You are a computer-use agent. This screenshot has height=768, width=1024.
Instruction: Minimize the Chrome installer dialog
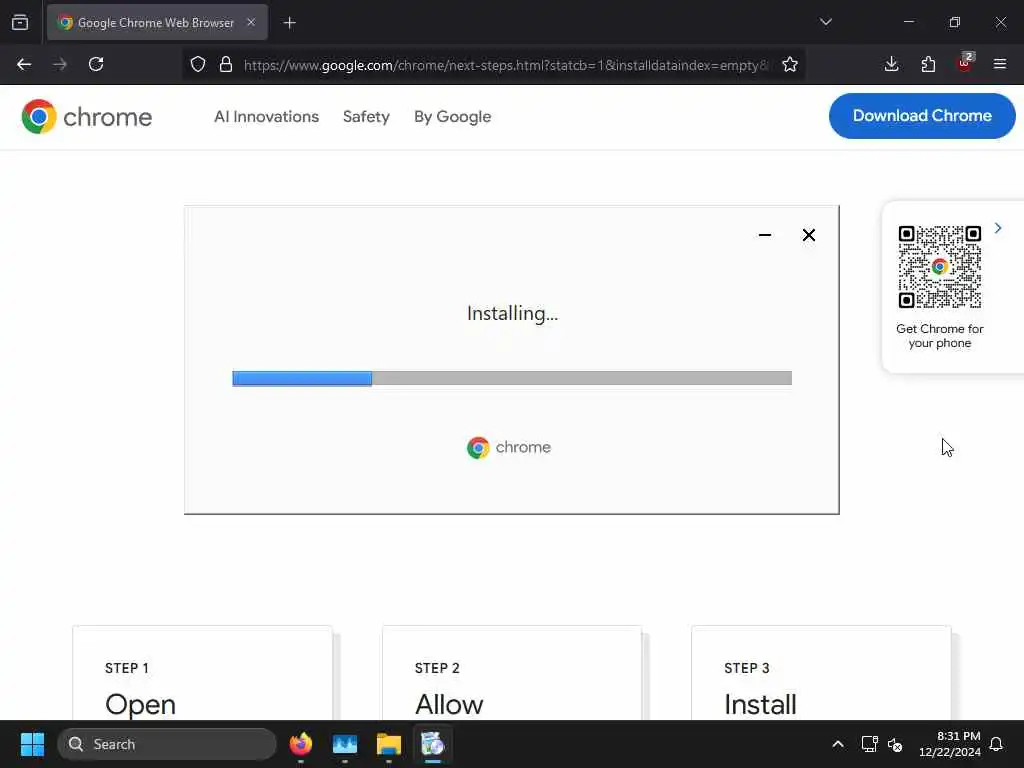765,235
